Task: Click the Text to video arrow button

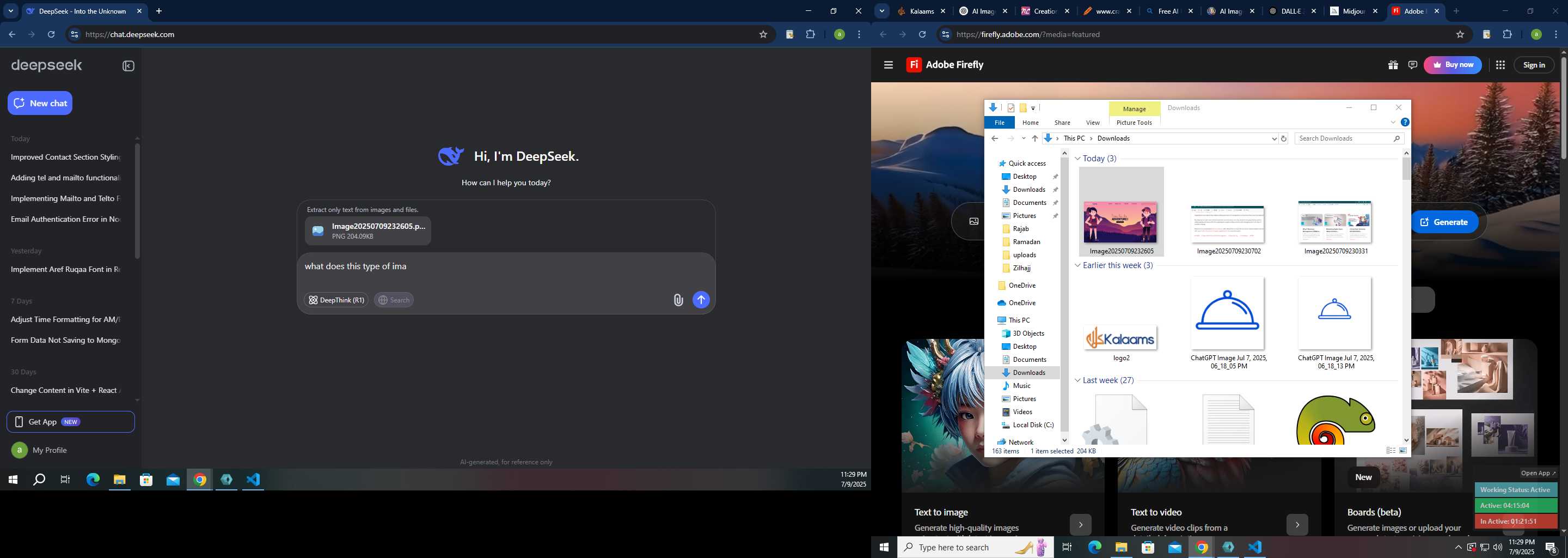Action: click(1297, 525)
